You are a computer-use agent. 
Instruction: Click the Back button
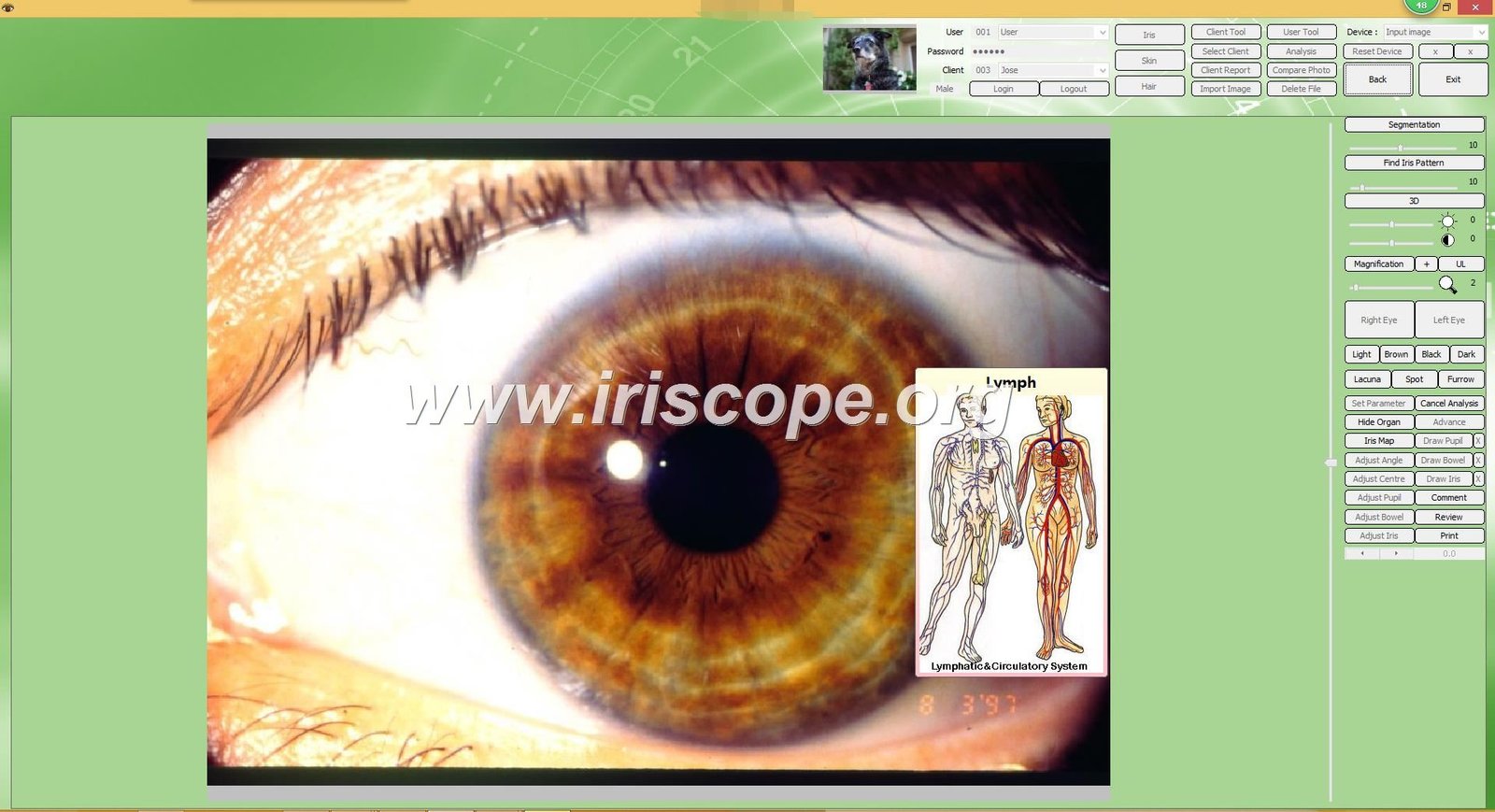(1378, 79)
